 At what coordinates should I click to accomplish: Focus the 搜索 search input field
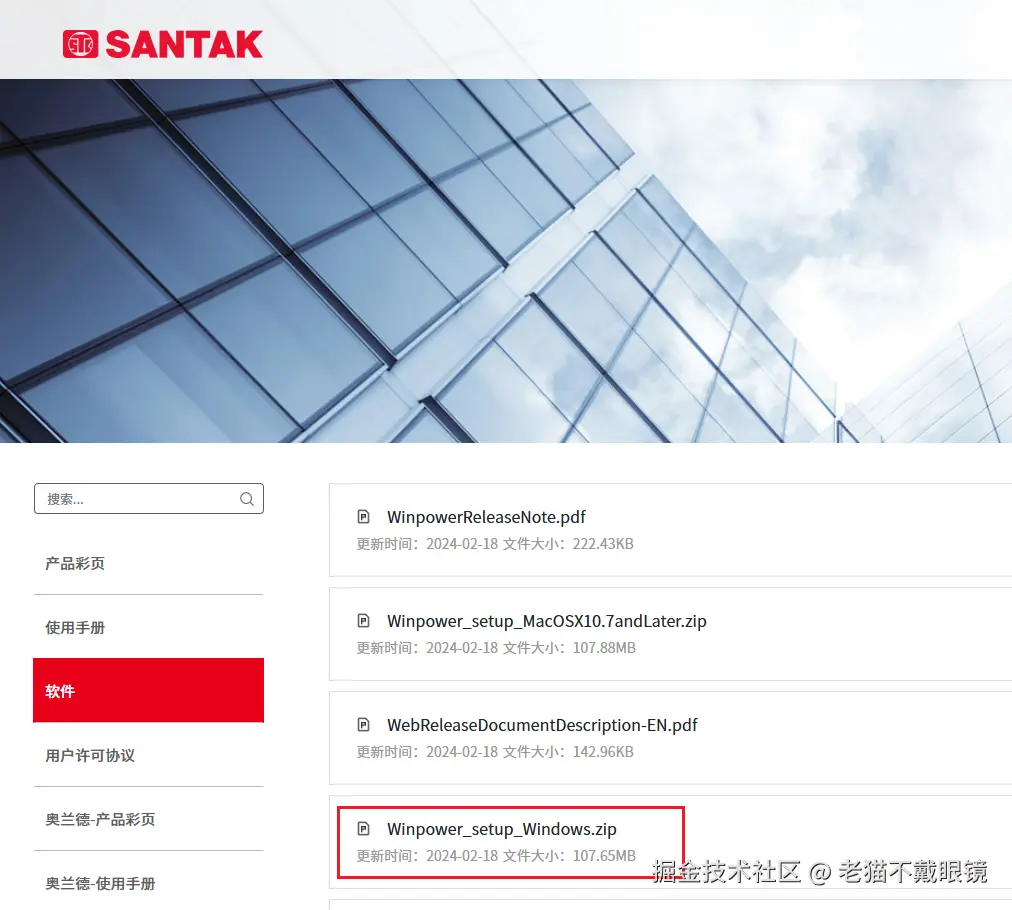click(148, 499)
